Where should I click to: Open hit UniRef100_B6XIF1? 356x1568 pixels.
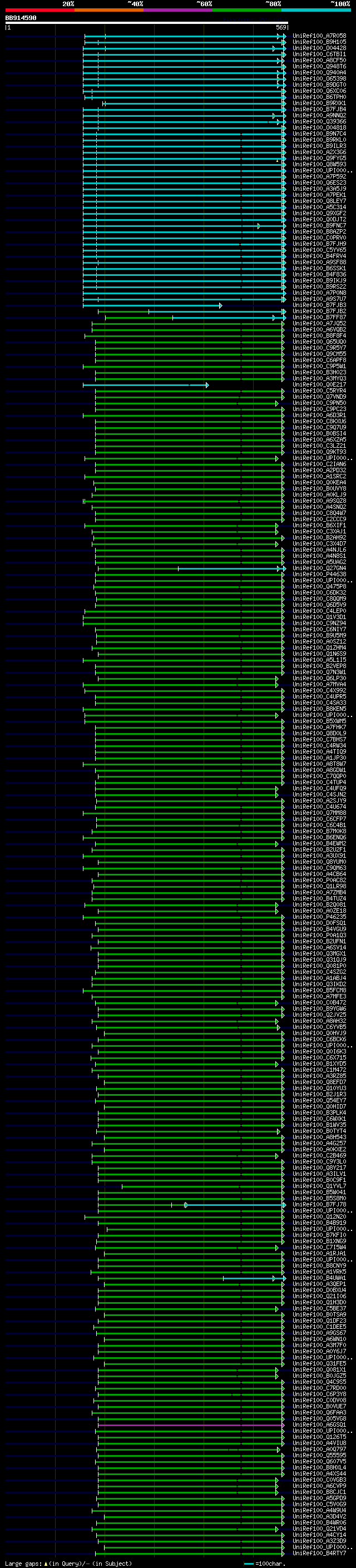pyautogui.click(x=319, y=525)
